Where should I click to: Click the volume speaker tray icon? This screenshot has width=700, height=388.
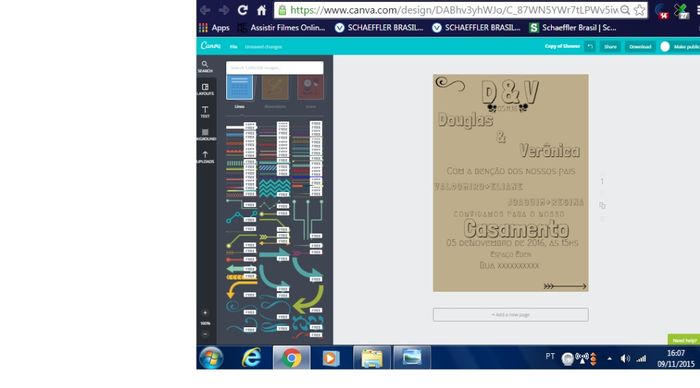click(x=625, y=359)
